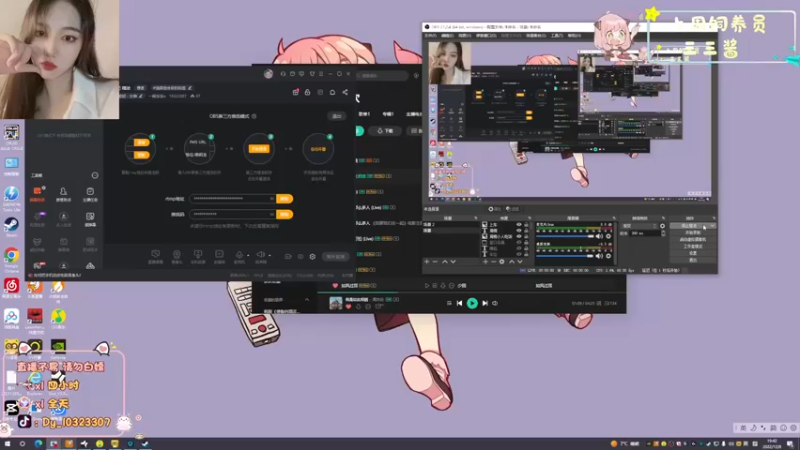The image size is (800, 450).
Task: Click the red heart beside the album cover
Action: click(x=348, y=307)
